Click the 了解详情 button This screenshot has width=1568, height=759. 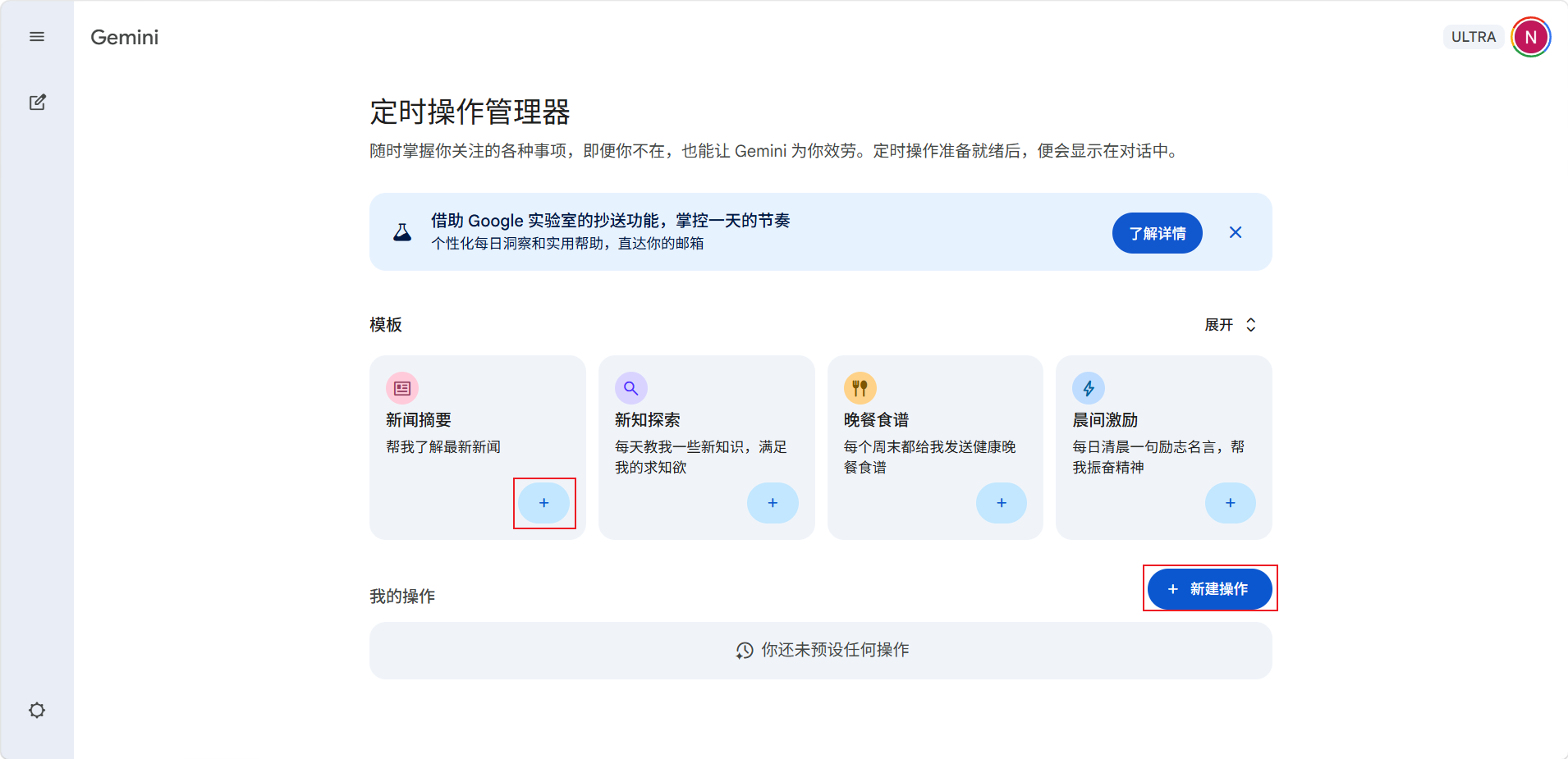1157,233
